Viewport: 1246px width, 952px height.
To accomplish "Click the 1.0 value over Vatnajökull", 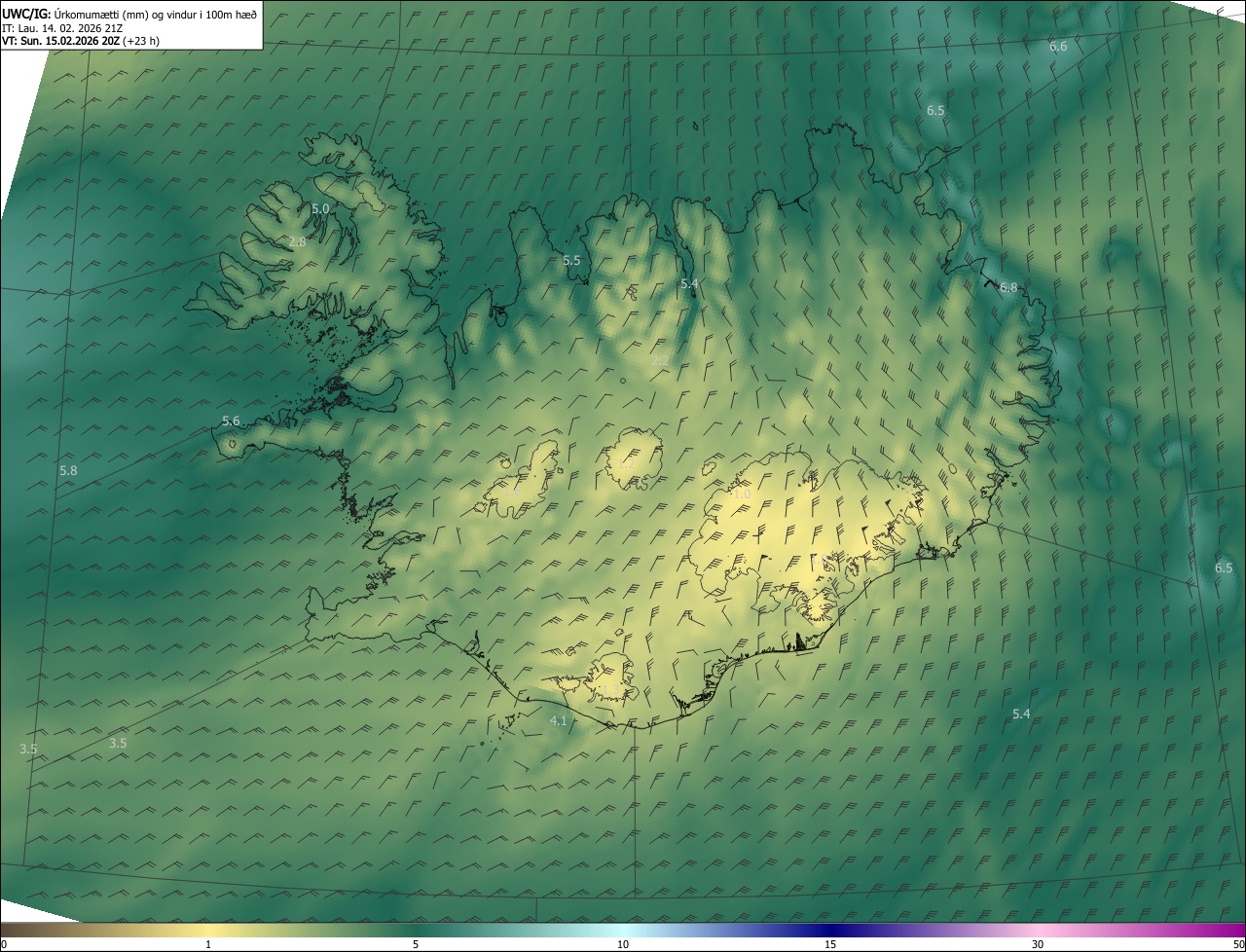I will coord(742,494).
